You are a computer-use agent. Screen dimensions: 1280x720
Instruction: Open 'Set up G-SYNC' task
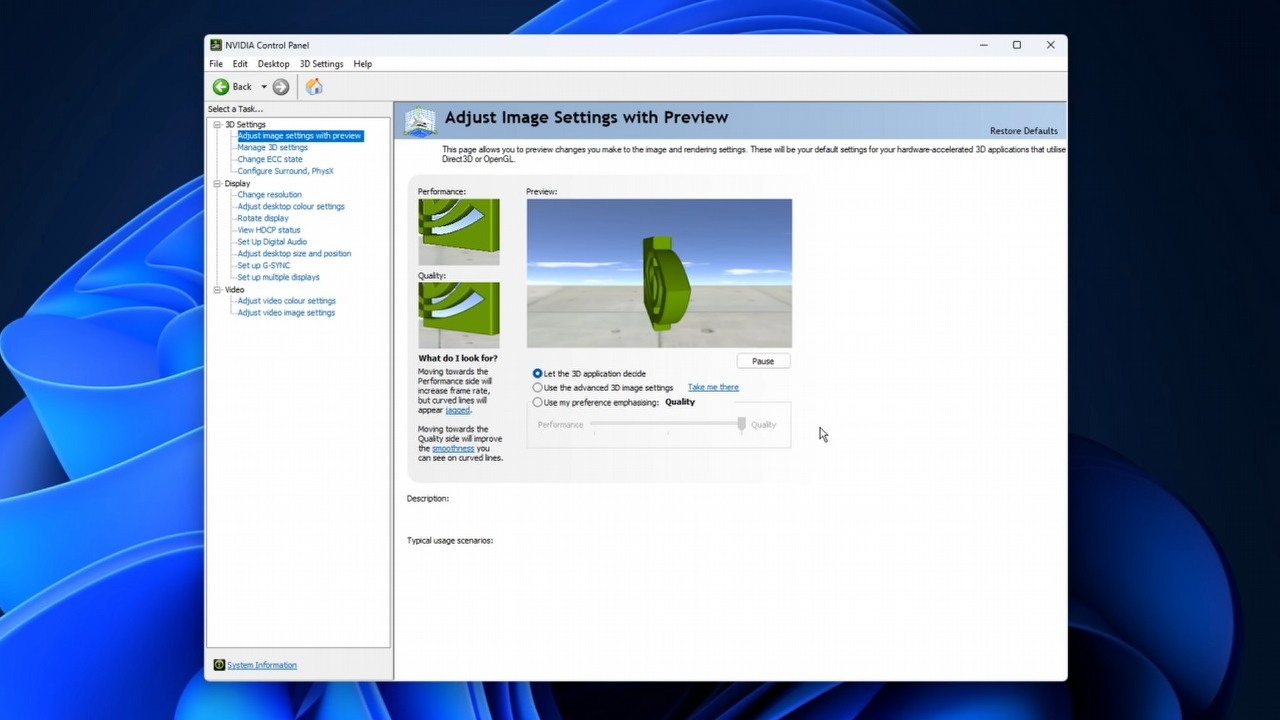(263, 266)
